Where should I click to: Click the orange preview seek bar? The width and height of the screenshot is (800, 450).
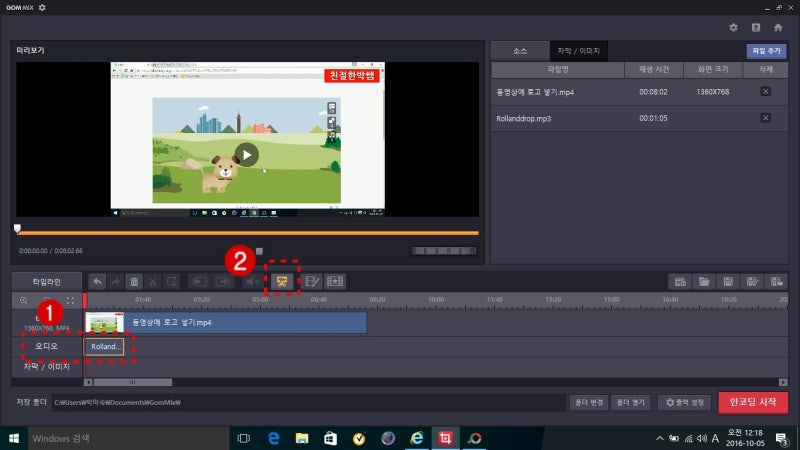point(248,233)
